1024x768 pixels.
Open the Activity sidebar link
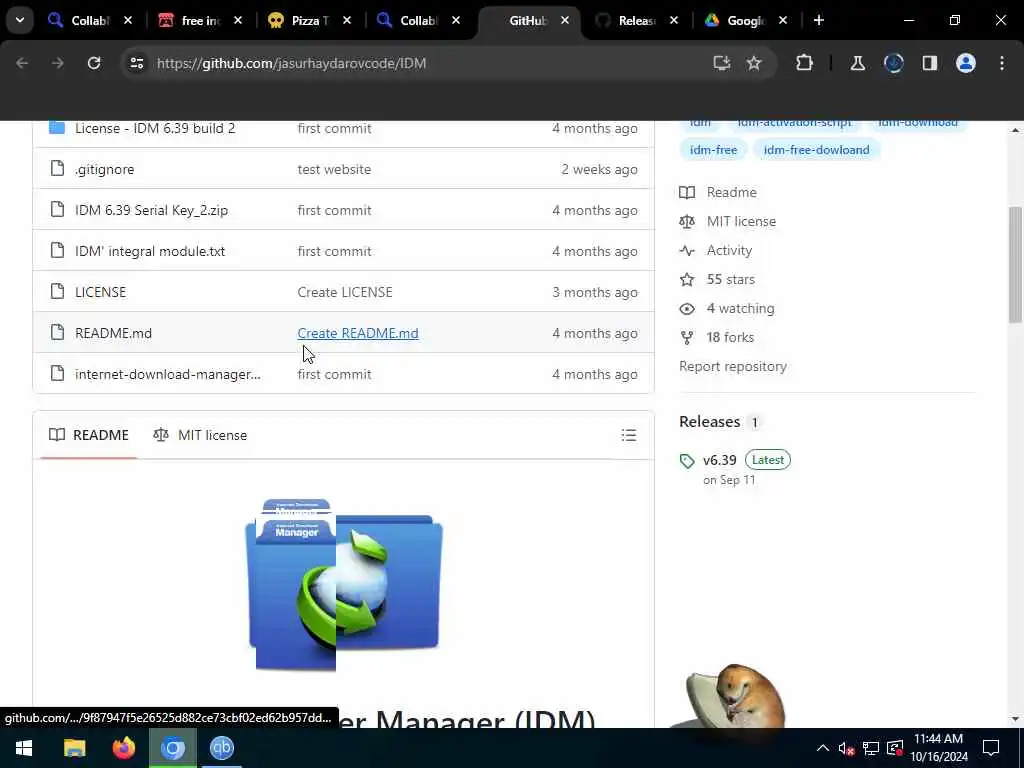pyautogui.click(x=729, y=250)
